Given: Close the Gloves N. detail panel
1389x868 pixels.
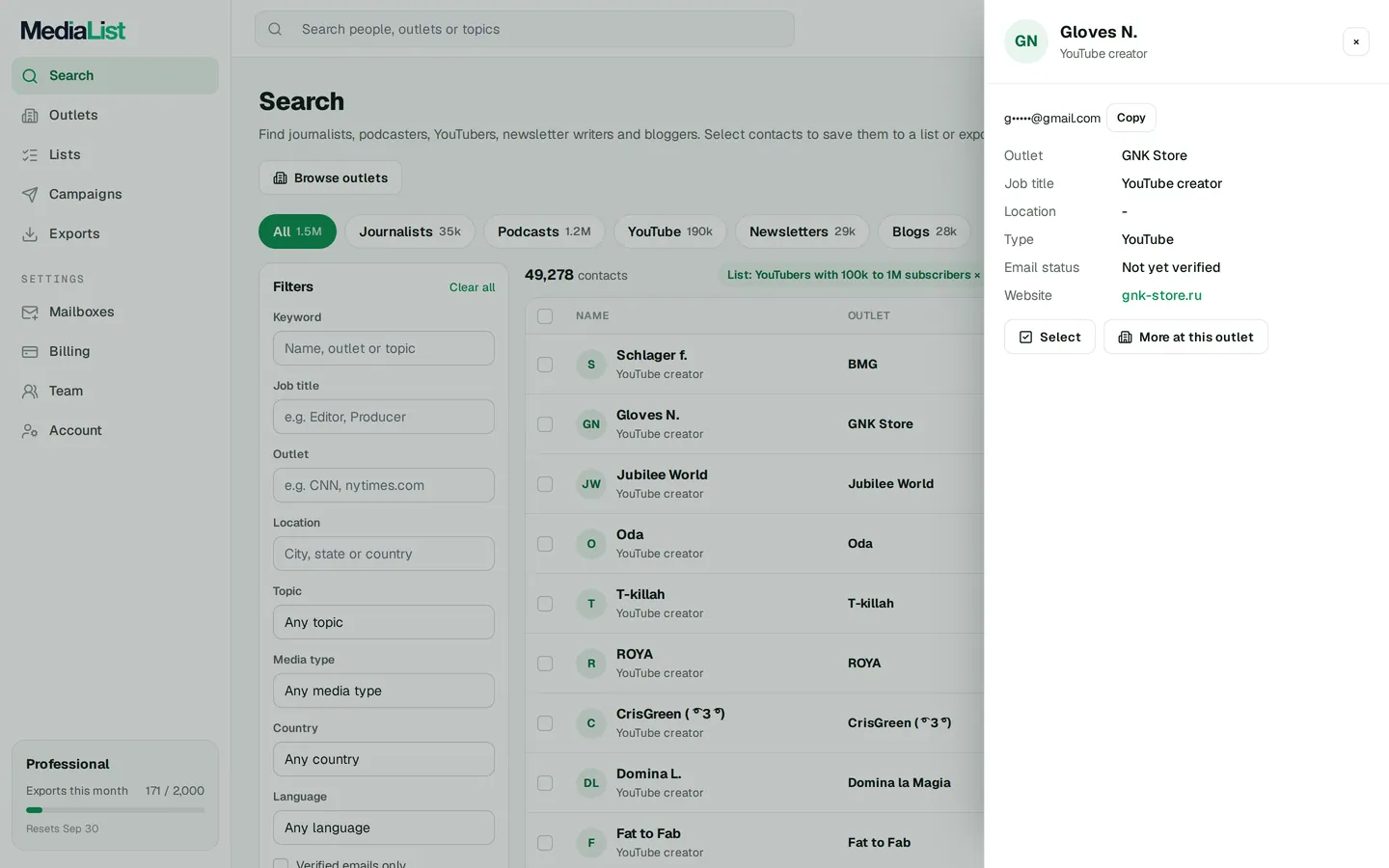Looking at the screenshot, I should tap(1356, 41).
